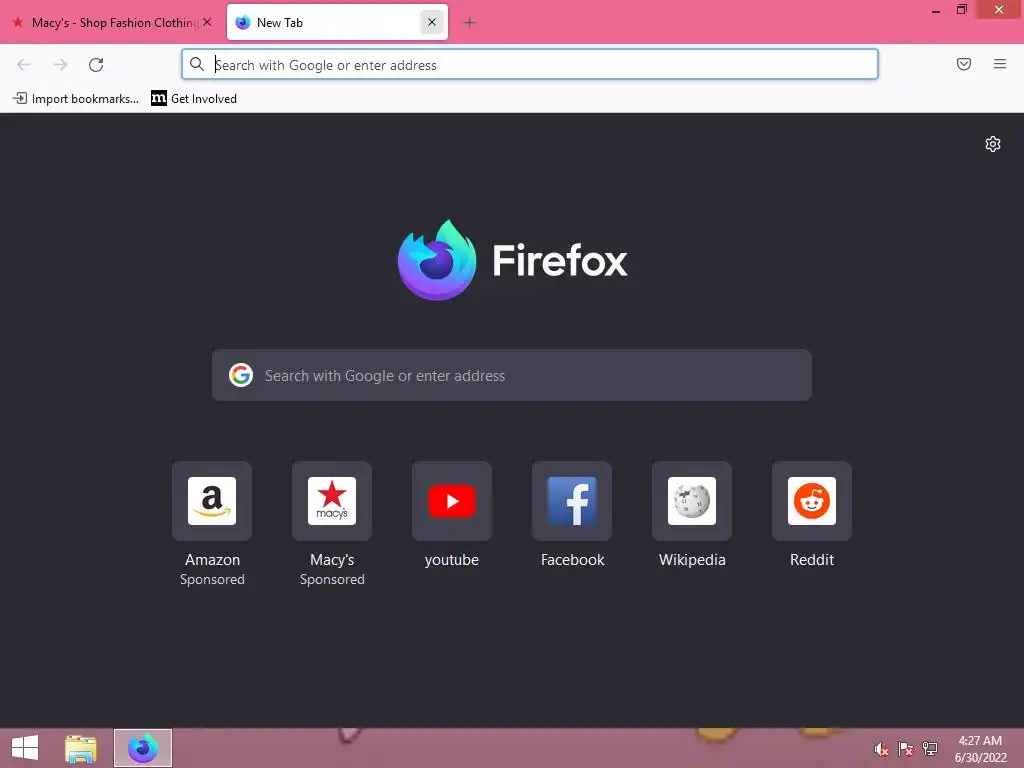Click the network tray icon
The width and height of the screenshot is (1024, 768).
point(930,749)
